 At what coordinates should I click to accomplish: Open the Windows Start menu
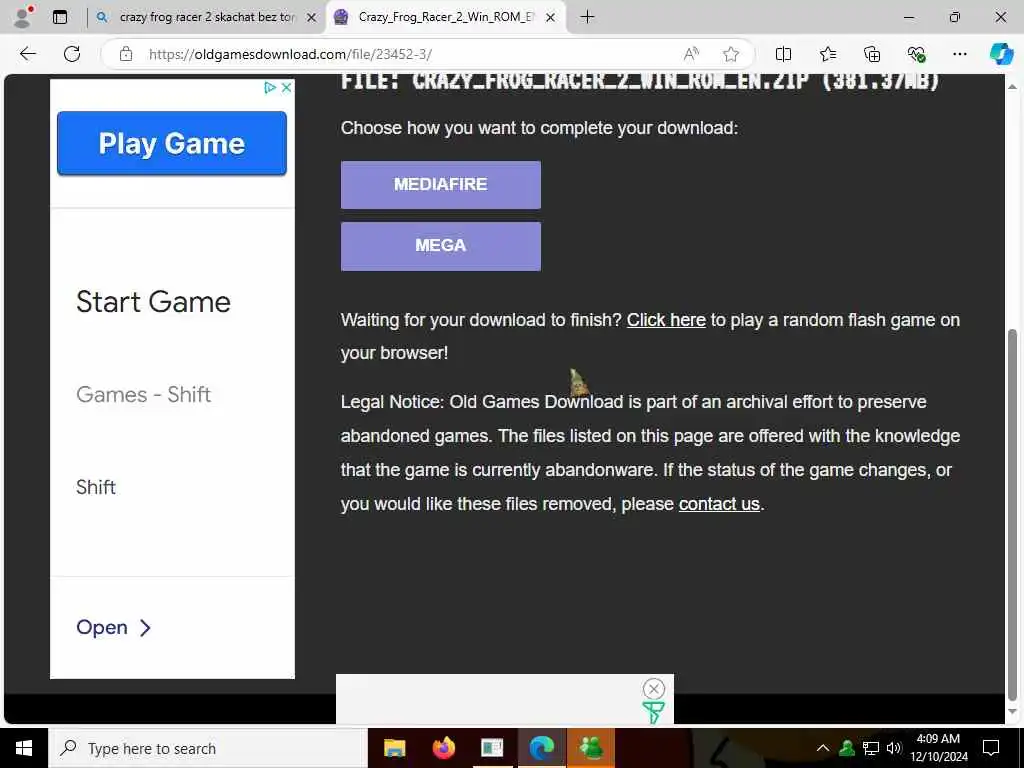point(24,748)
